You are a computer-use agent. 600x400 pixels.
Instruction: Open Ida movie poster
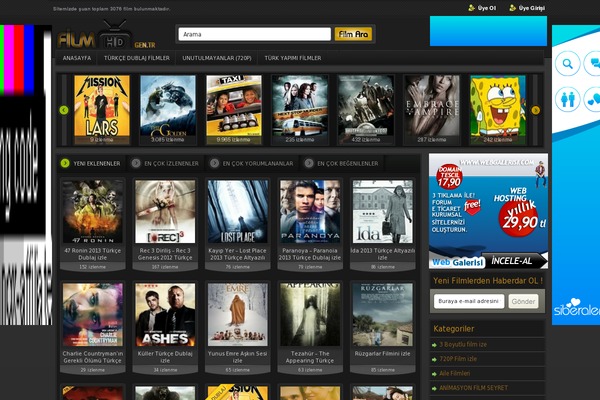coord(383,212)
